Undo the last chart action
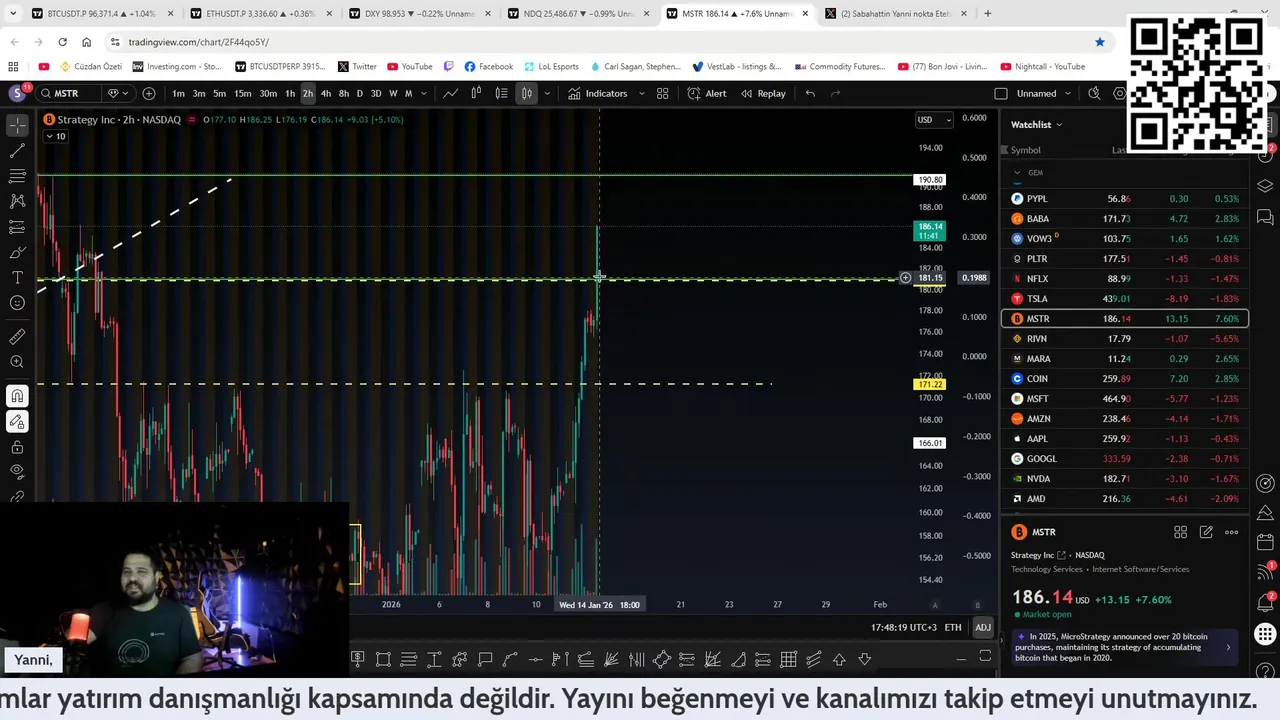 pos(810,93)
